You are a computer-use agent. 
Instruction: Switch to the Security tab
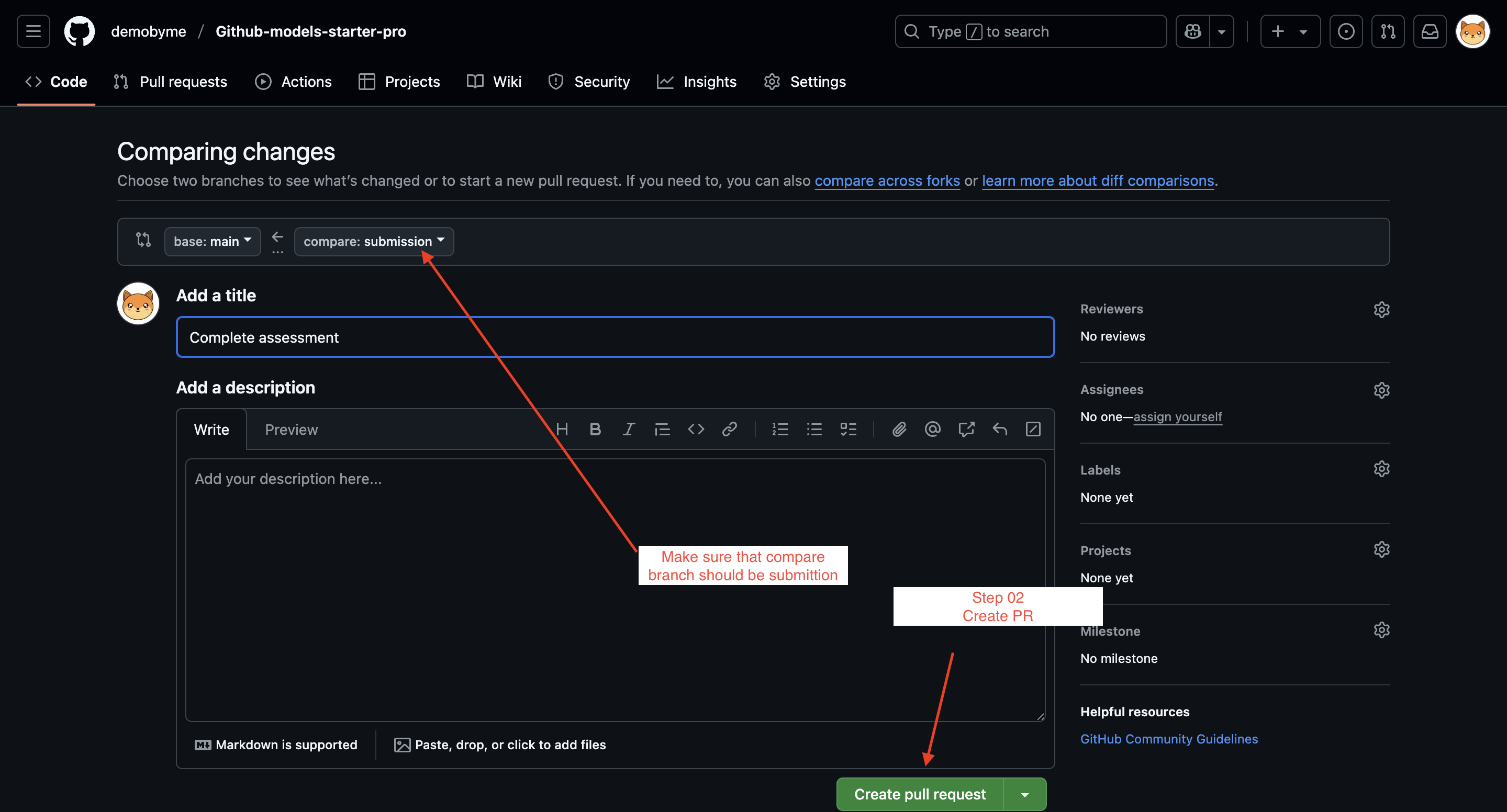click(x=588, y=81)
